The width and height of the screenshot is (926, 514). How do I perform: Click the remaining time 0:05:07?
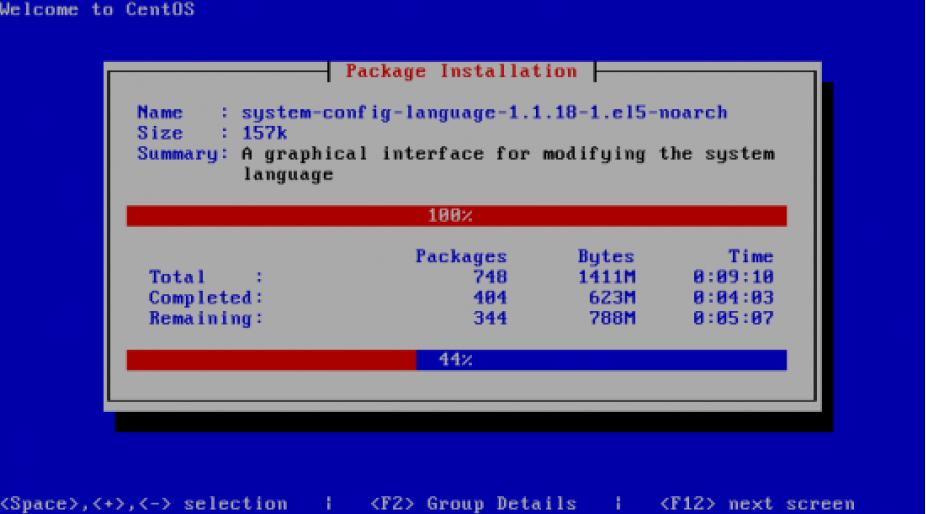733,318
